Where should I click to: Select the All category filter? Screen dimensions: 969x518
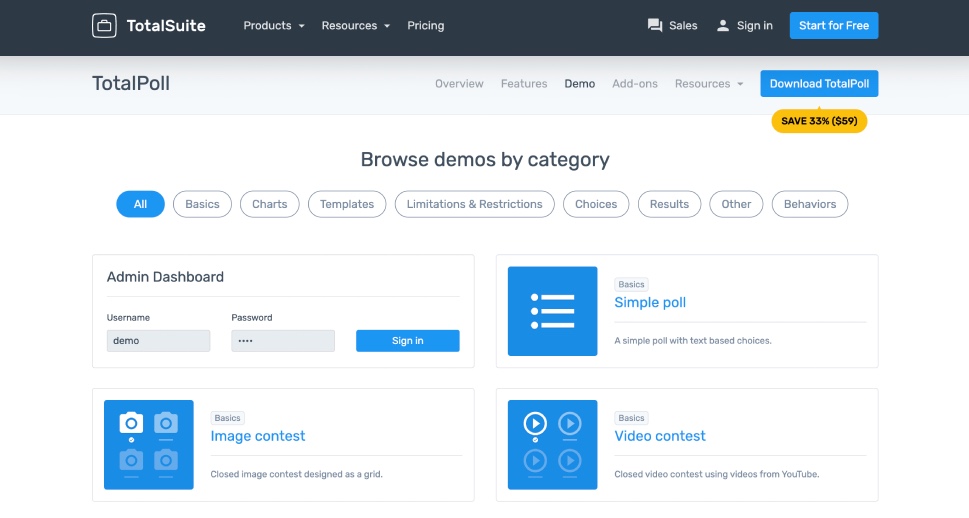coord(140,204)
